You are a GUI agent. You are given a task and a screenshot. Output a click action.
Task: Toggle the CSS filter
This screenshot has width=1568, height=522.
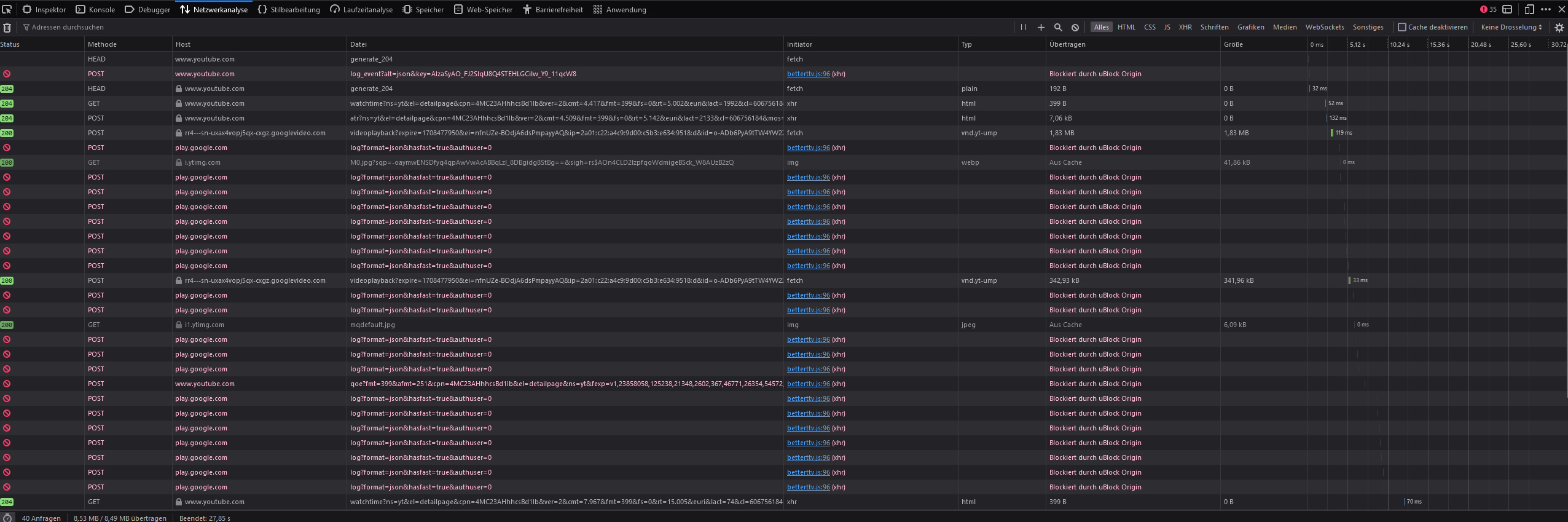point(1150,27)
